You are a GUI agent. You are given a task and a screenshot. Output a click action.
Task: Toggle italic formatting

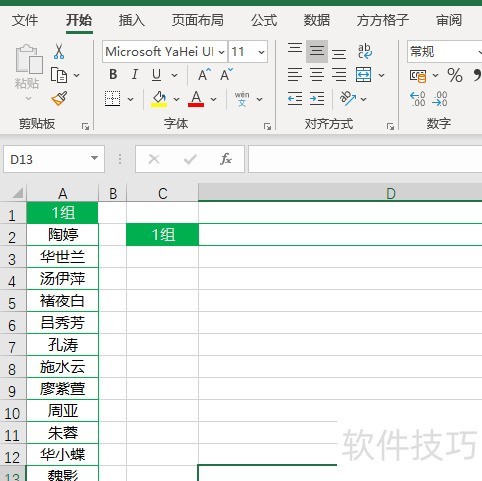(135, 74)
